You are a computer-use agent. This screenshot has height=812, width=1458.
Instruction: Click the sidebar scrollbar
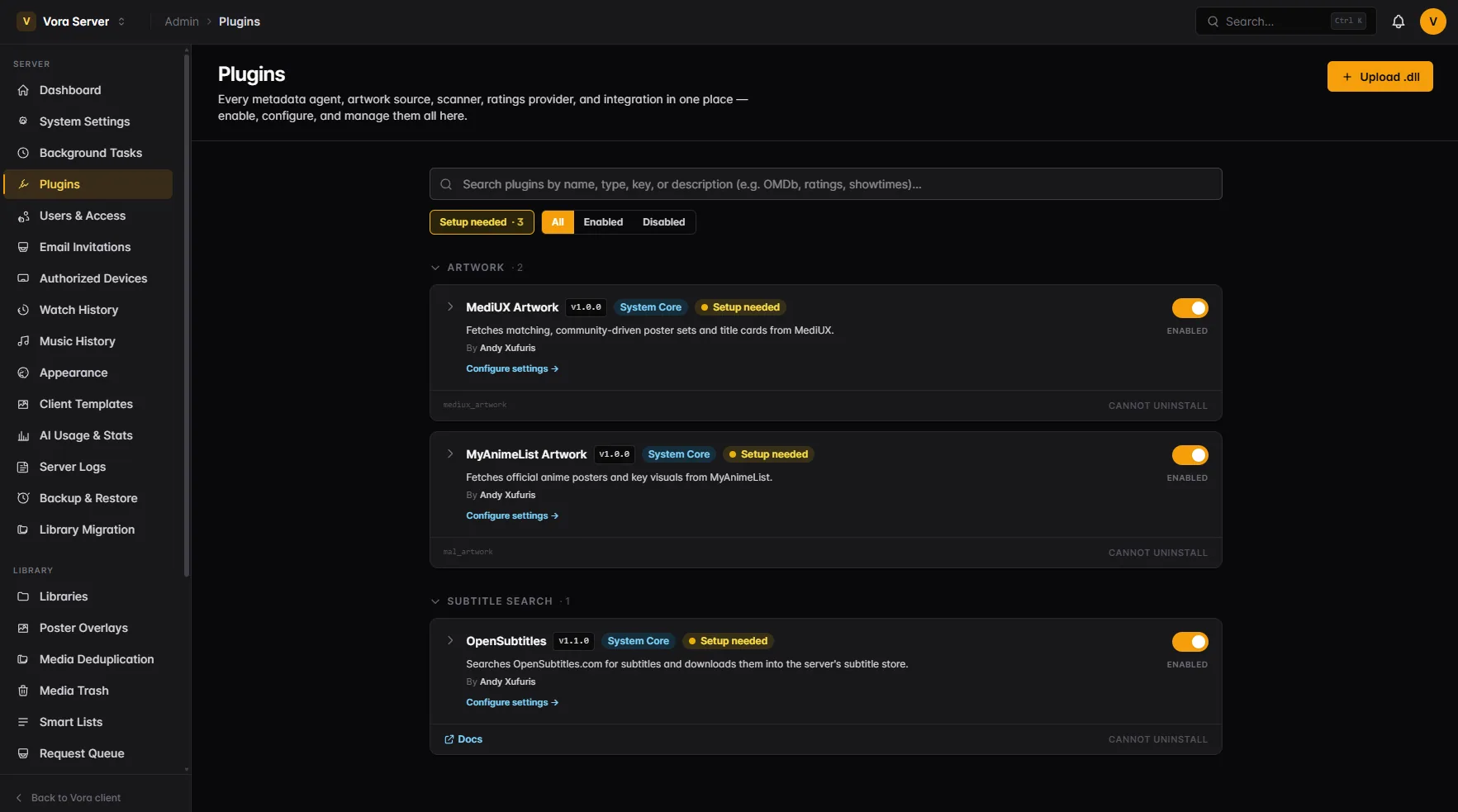tap(187, 316)
